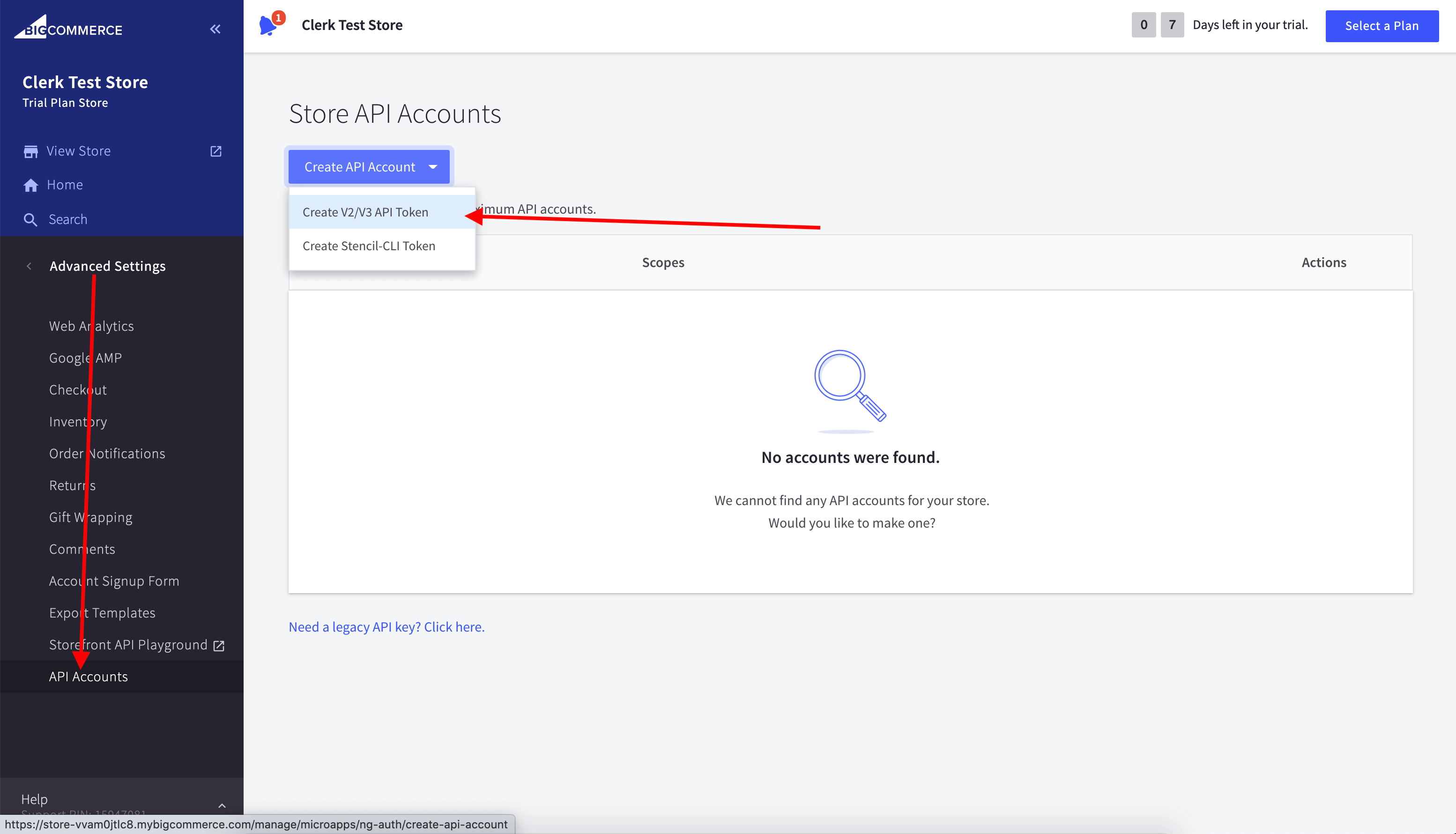
Task: Open notifications via the bell icon
Action: click(x=269, y=25)
